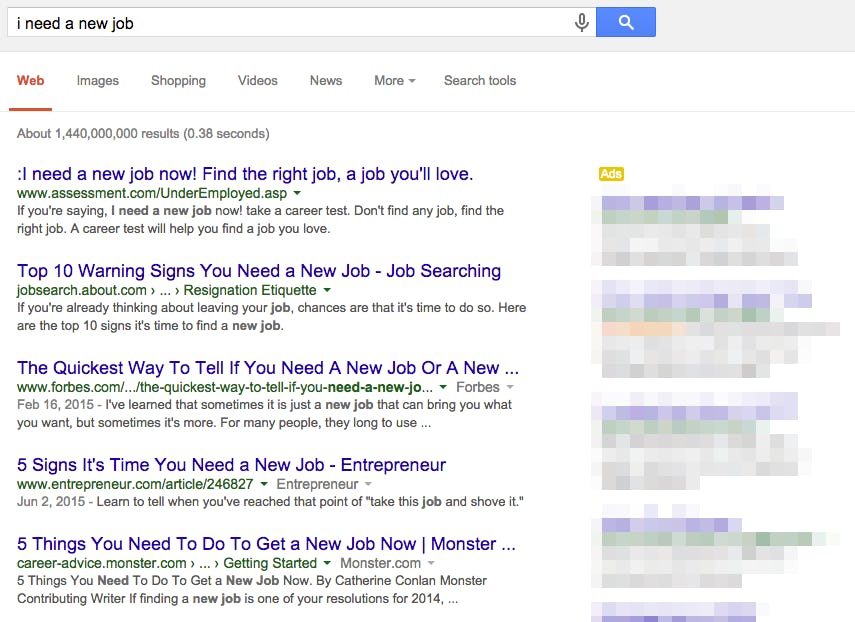This screenshot has height=622, width=855.
Task: Open Monster '5 Things You Need To Do' link
Action: pyautogui.click(x=266, y=544)
